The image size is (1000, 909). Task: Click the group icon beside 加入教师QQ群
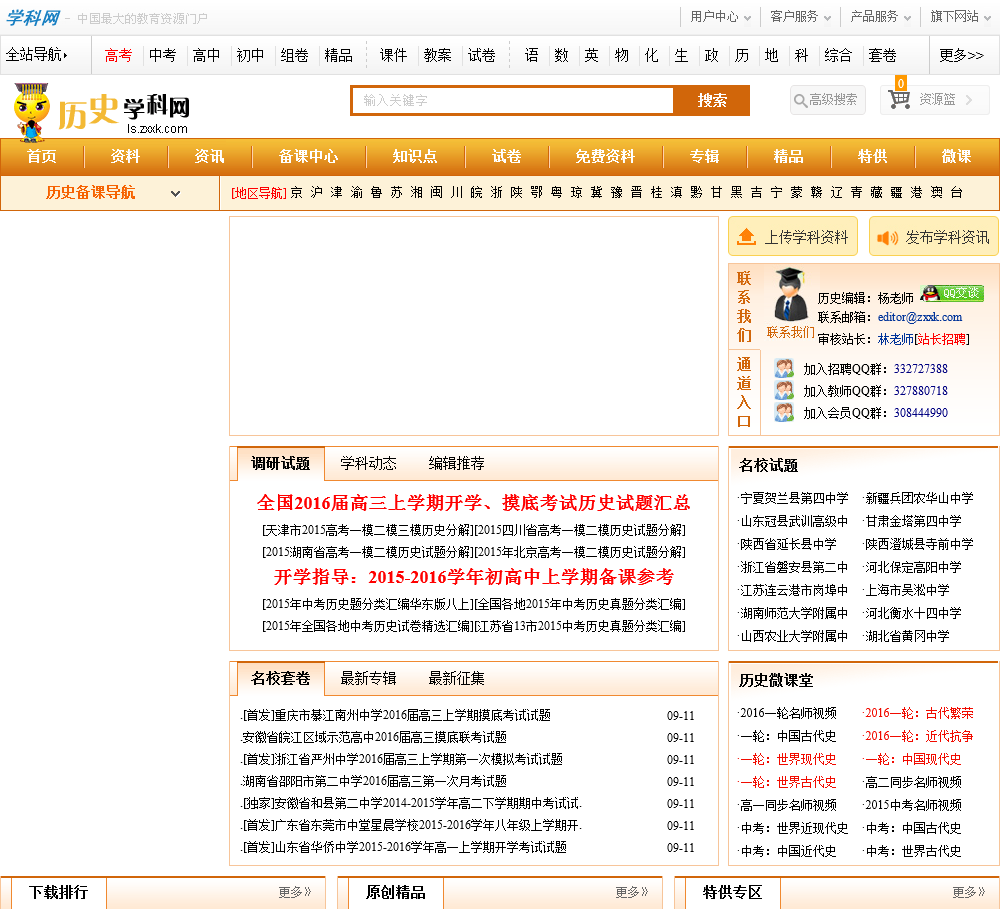pos(784,391)
